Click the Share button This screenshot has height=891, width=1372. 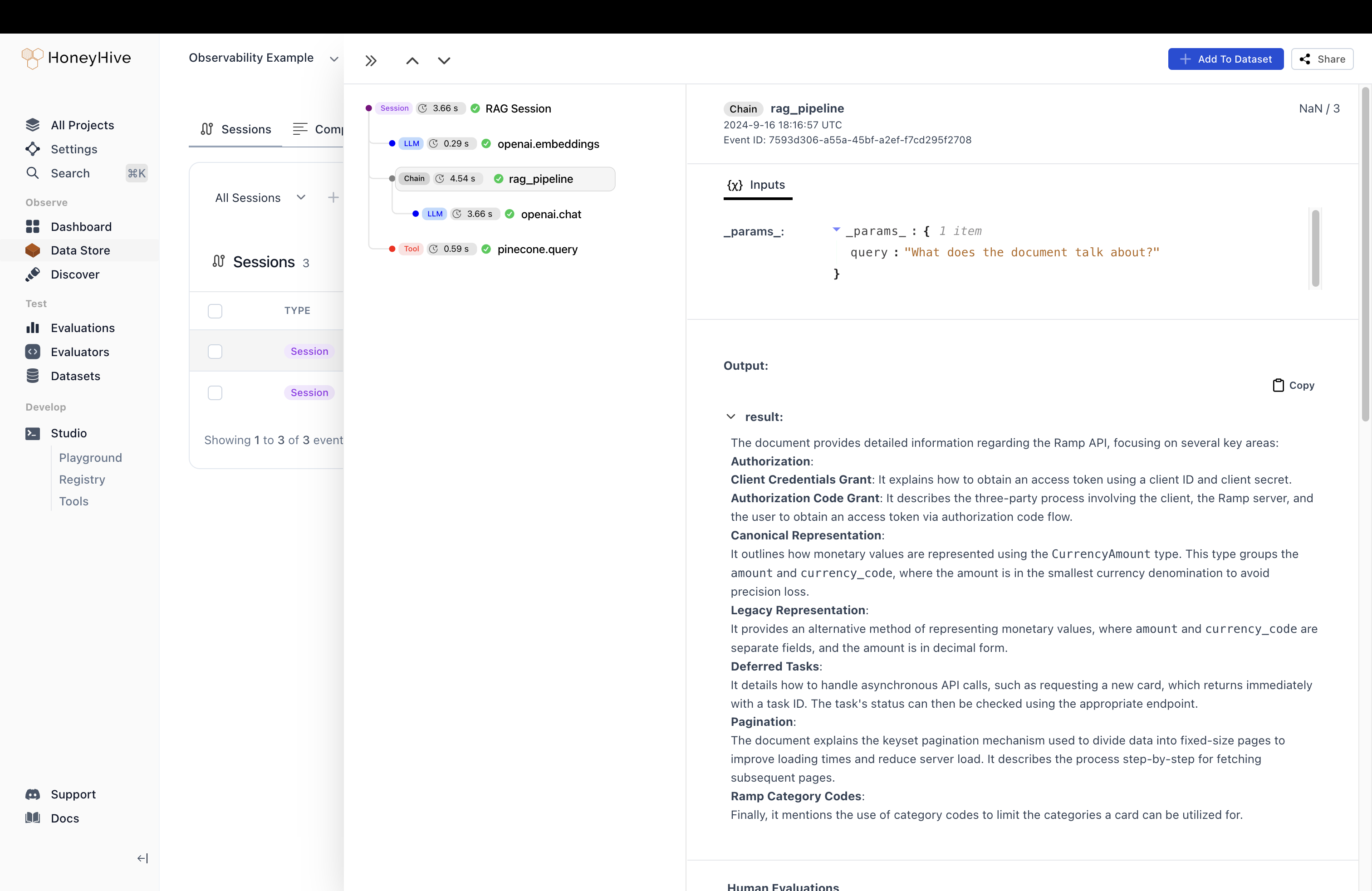1322,59
